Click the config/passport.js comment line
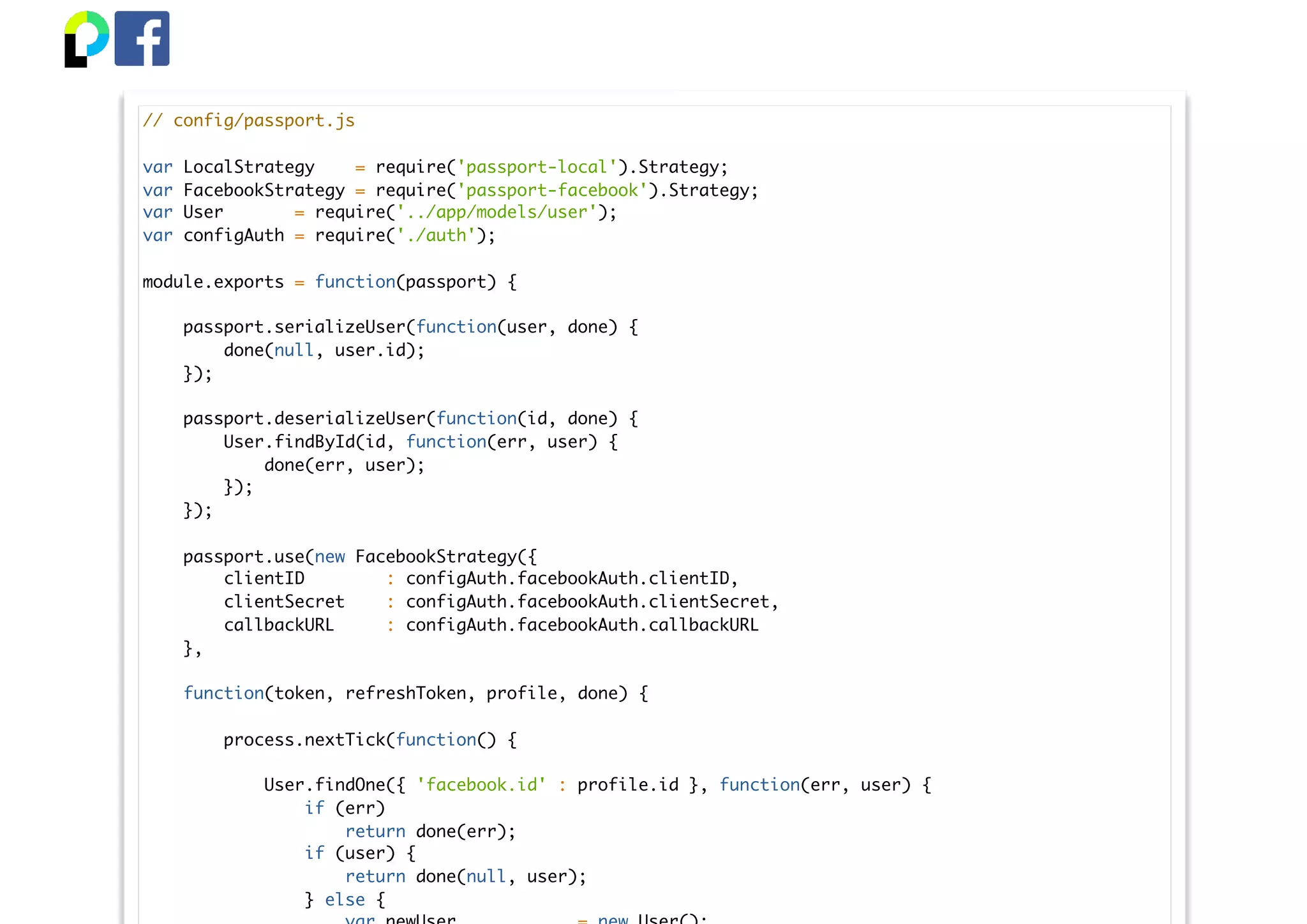Viewport: 1307px width, 924px height. tap(249, 121)
